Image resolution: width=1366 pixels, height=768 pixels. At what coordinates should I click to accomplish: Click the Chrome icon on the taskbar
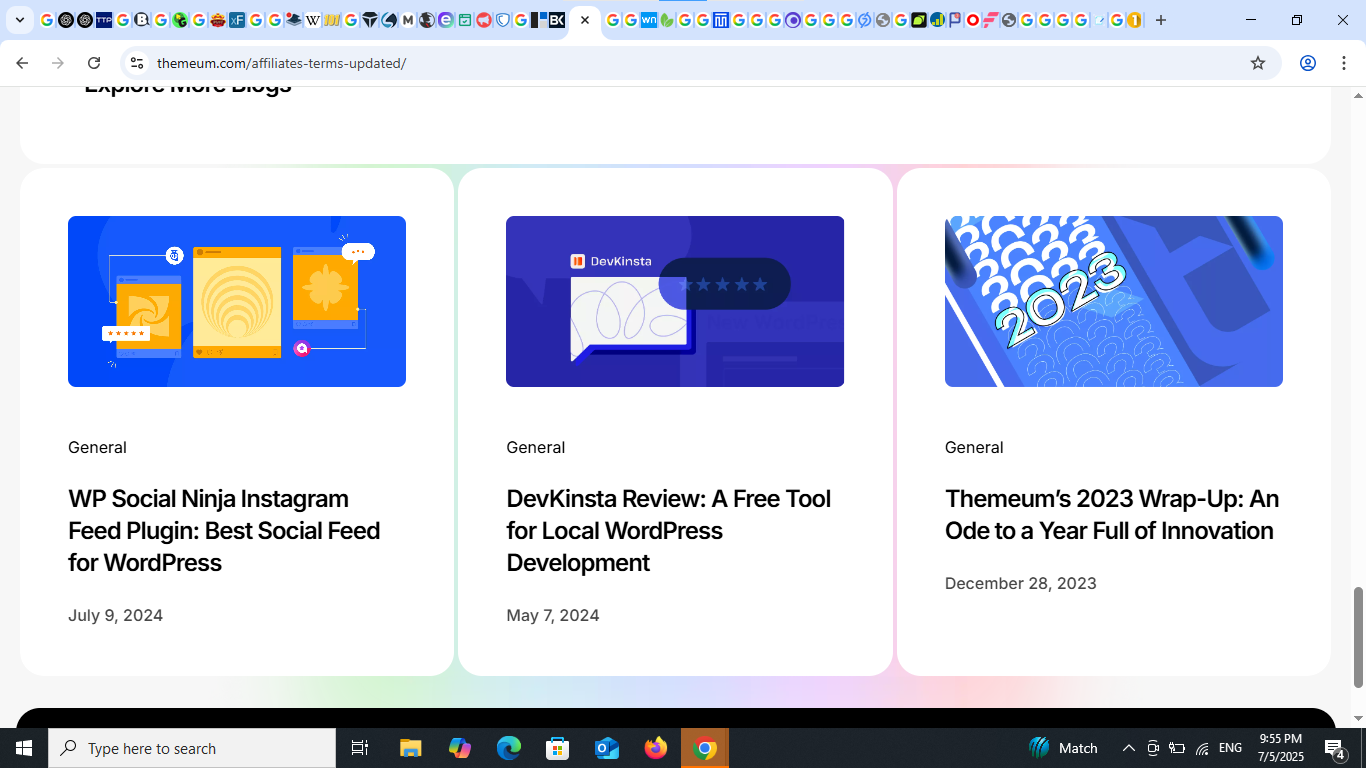pos(705,748)
